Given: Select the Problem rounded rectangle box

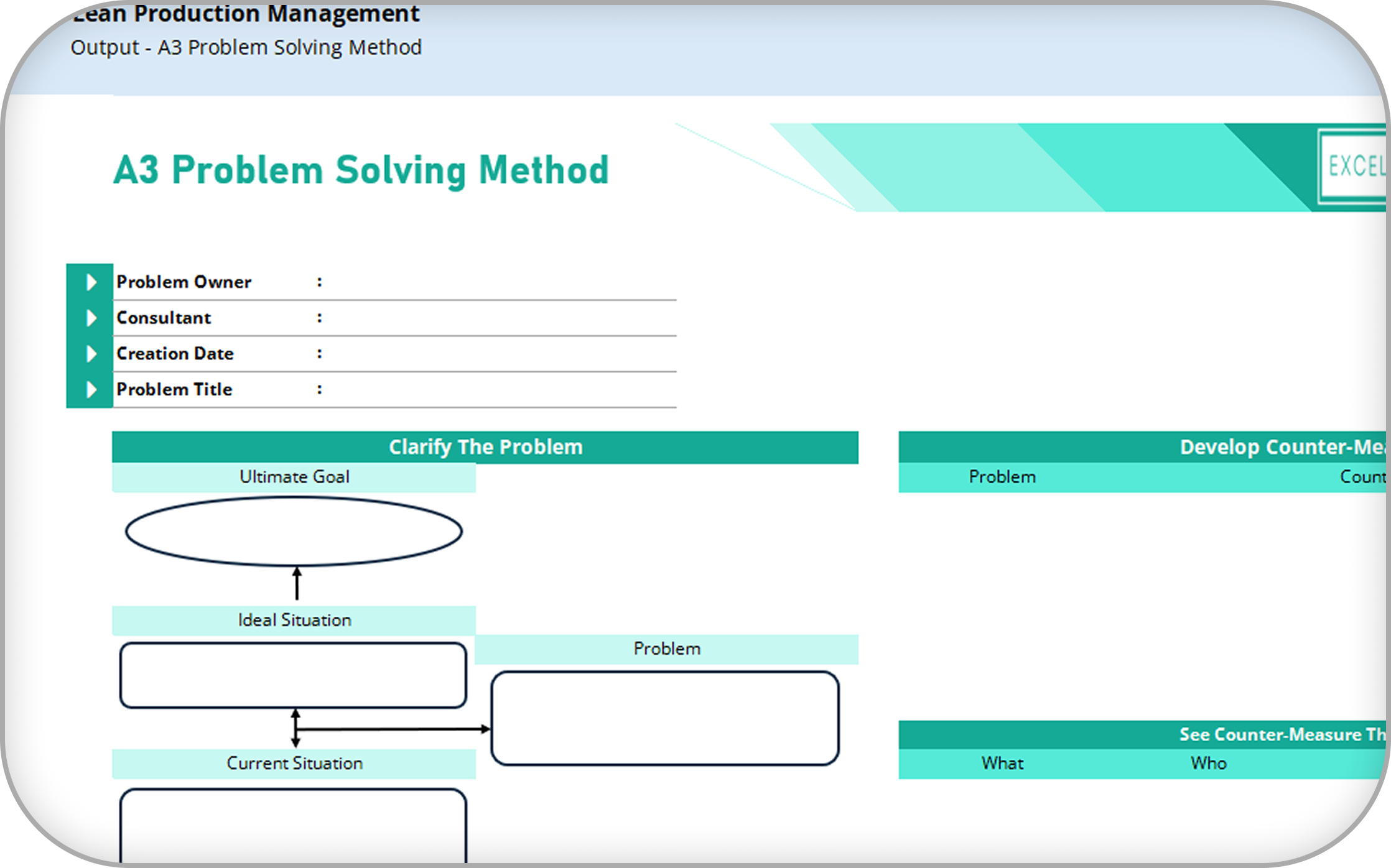Looking at the screenshot, I should [x=664, y=718].
